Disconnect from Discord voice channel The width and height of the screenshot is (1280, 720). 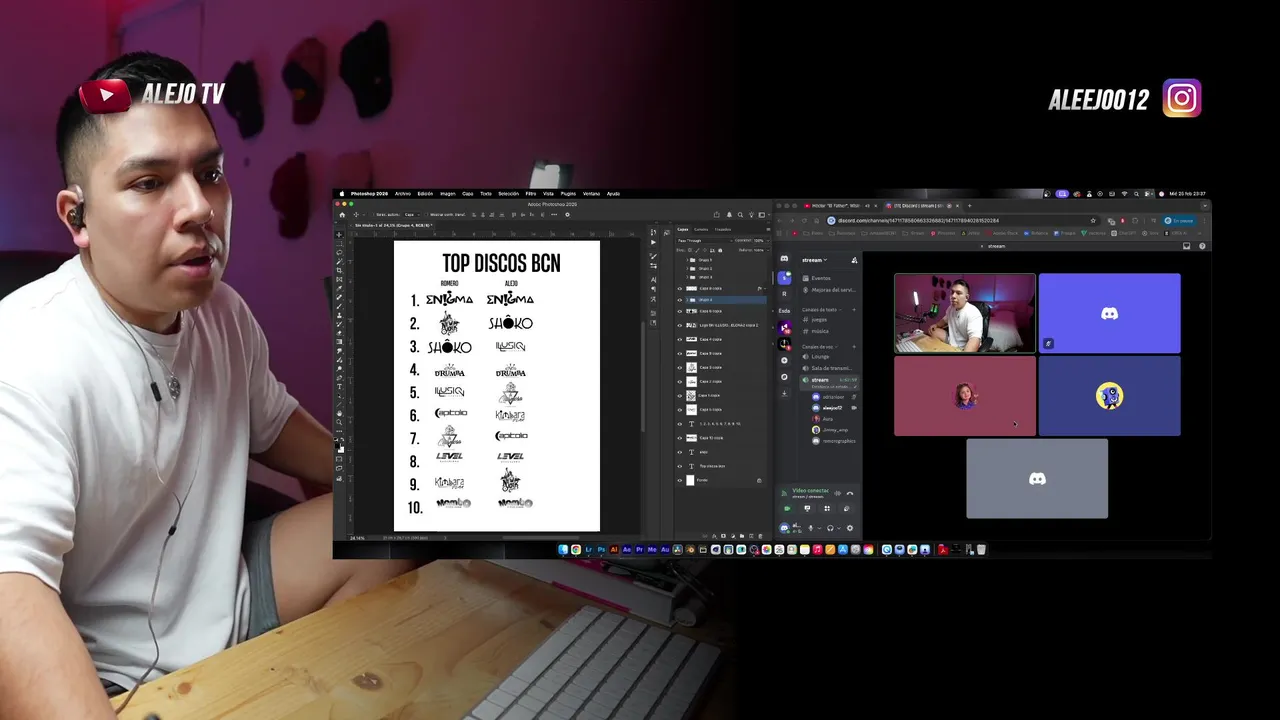[850, 493]
